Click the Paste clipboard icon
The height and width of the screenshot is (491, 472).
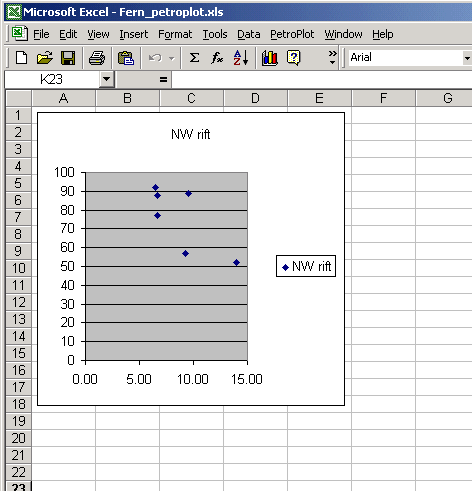[x=126, y=58]
